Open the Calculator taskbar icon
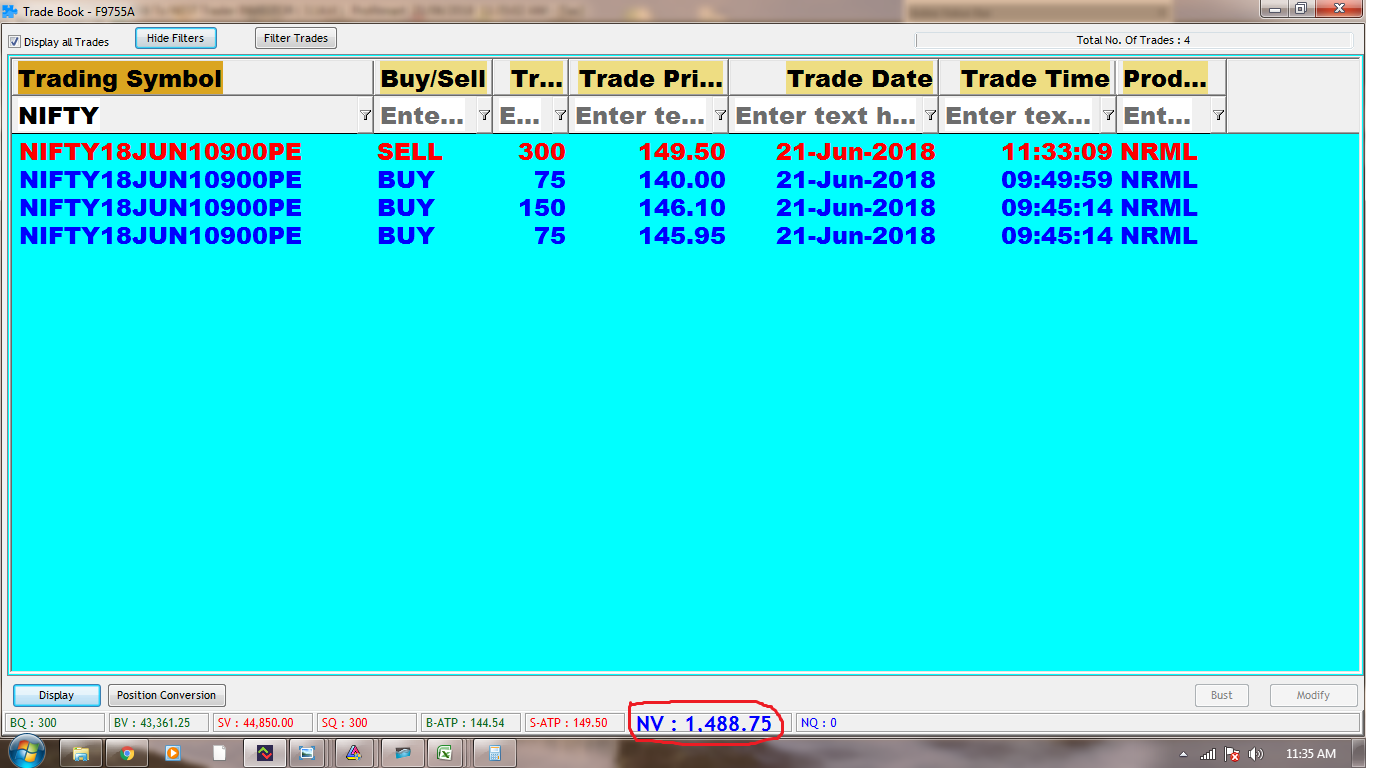The image size is (1380, 768). [494, 753]
